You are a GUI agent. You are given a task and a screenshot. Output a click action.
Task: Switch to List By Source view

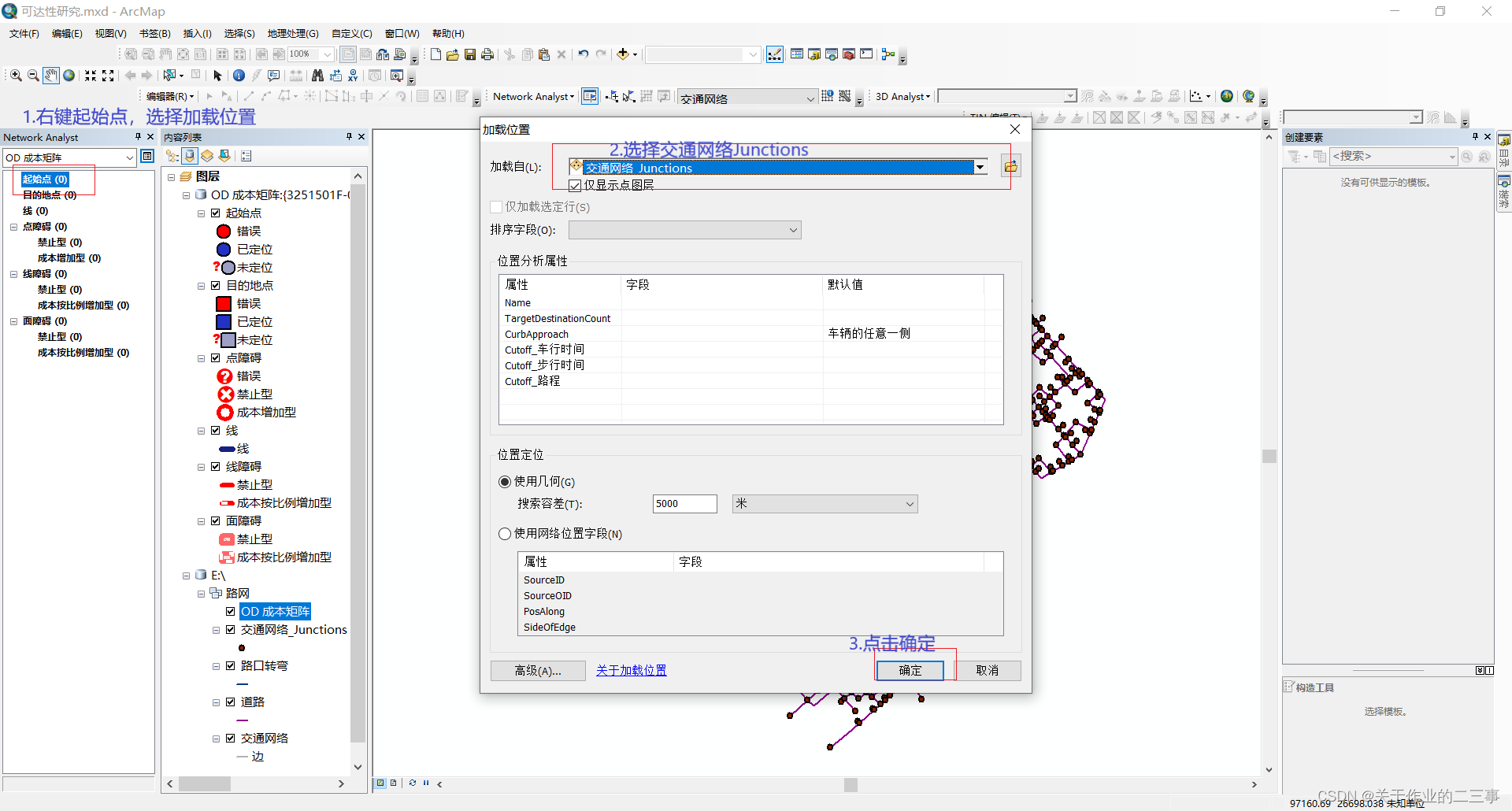[190, 156]
